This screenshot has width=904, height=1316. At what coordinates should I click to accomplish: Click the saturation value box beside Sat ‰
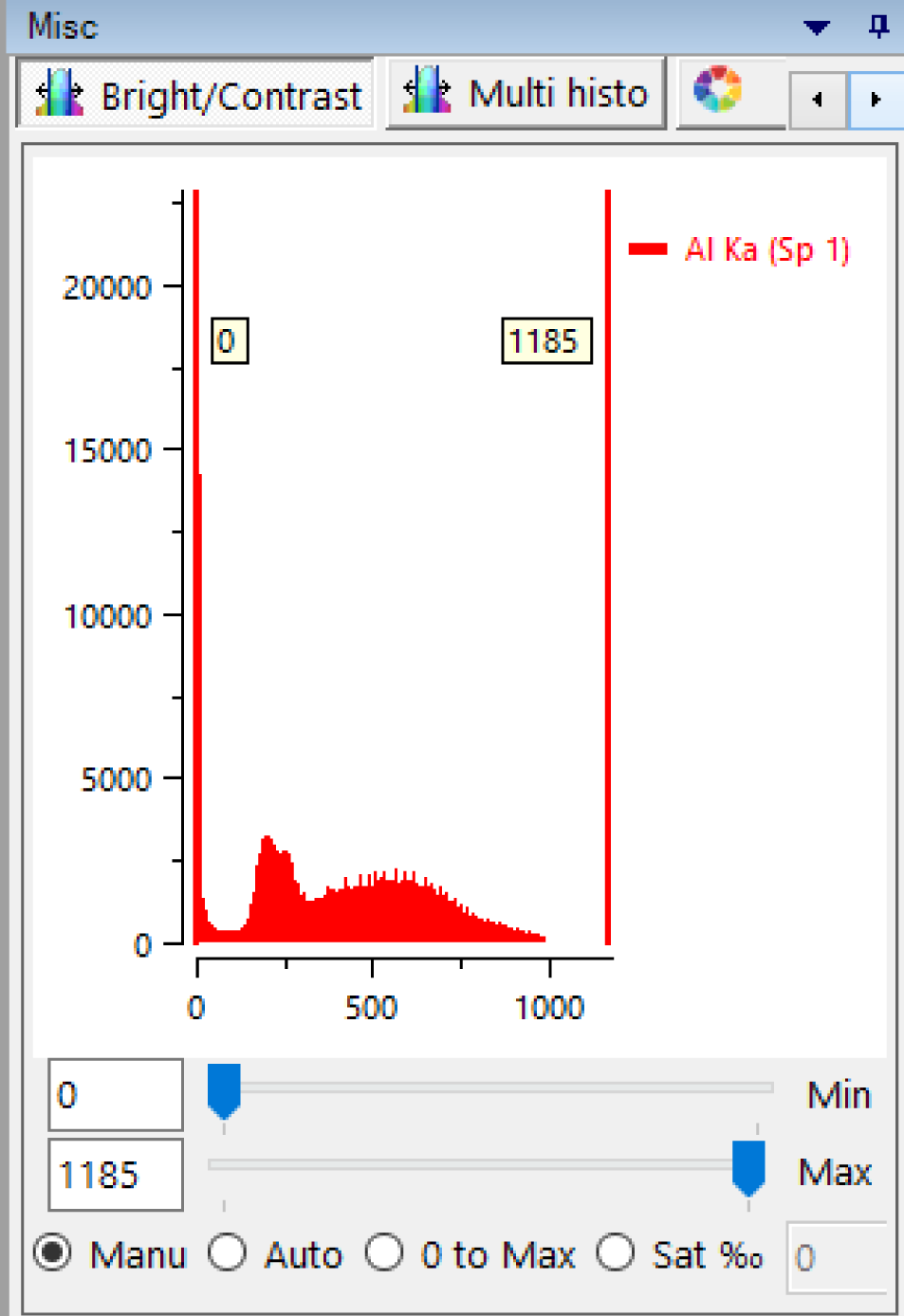click(x=836, y=1257)
